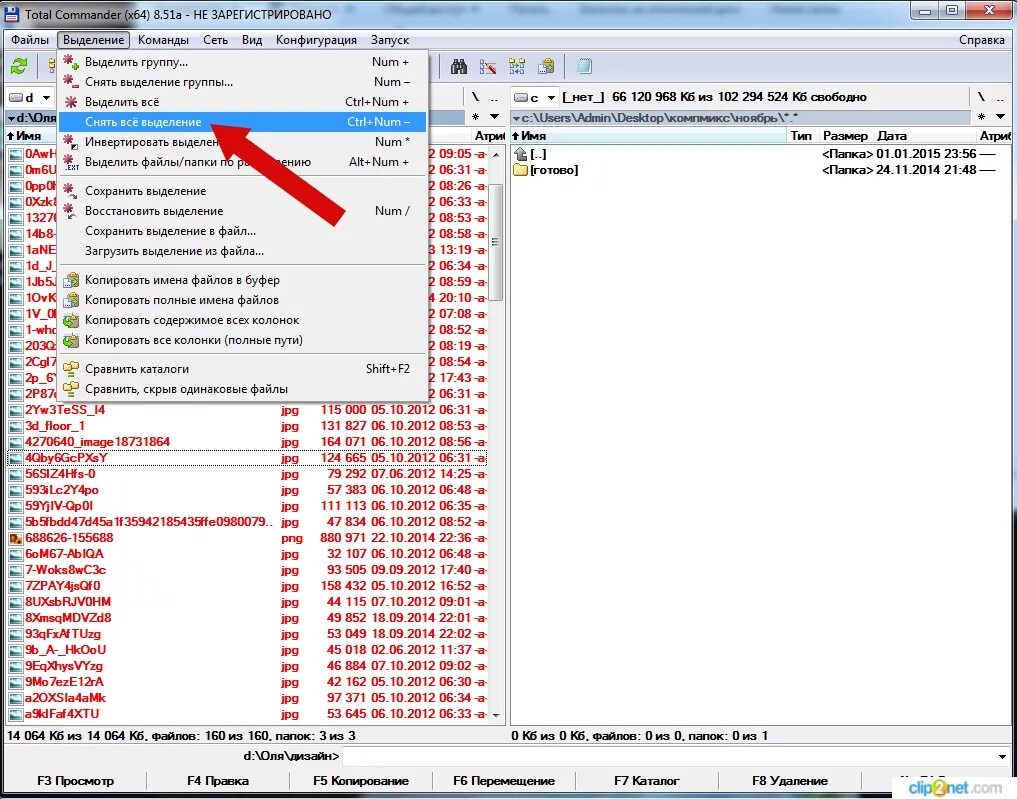Open right panel path history at c:\Users\Admin
The image size is (1017, 799).
(516, 118)
